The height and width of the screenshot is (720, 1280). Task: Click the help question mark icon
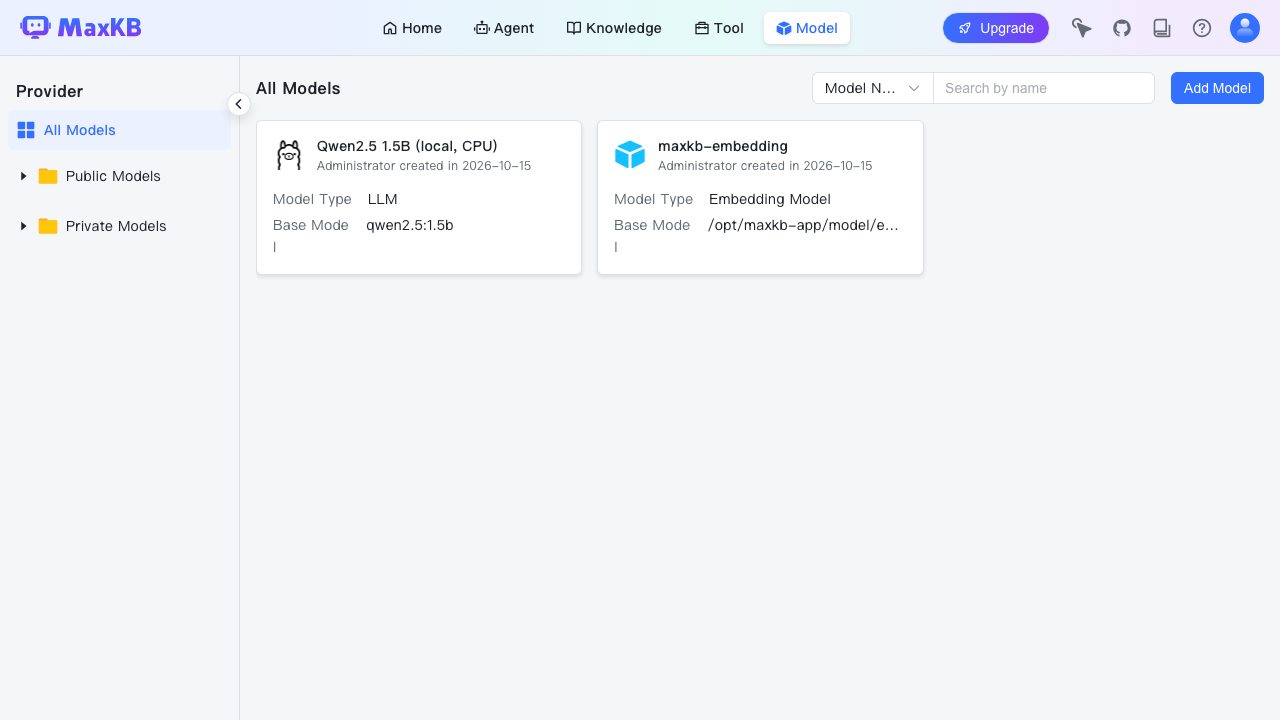click(1202, 28)
